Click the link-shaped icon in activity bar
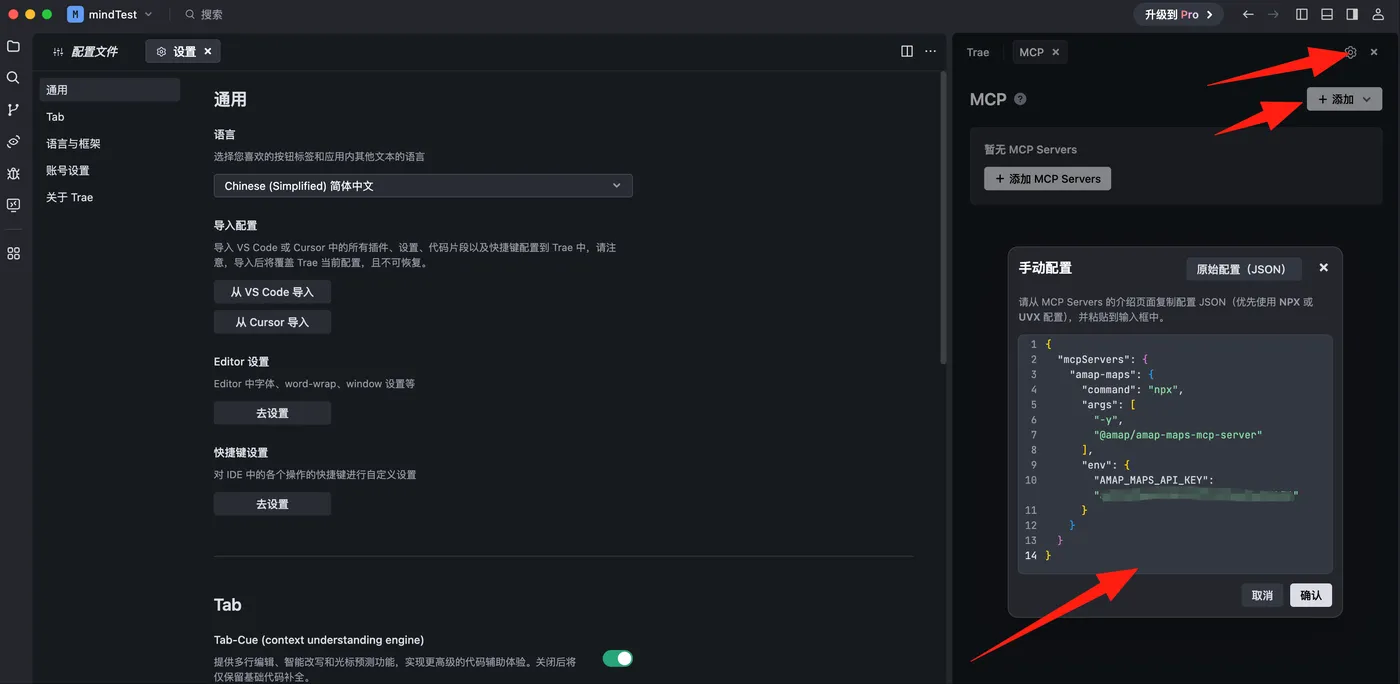The image size is (1400, 684). pos(13,142)
